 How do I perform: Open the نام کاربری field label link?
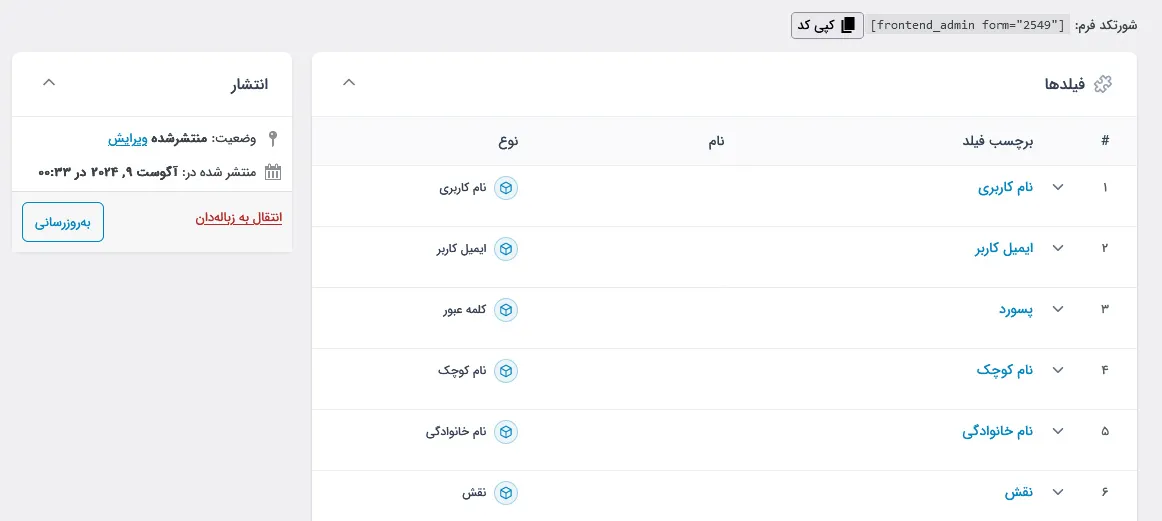point(1006,188)
